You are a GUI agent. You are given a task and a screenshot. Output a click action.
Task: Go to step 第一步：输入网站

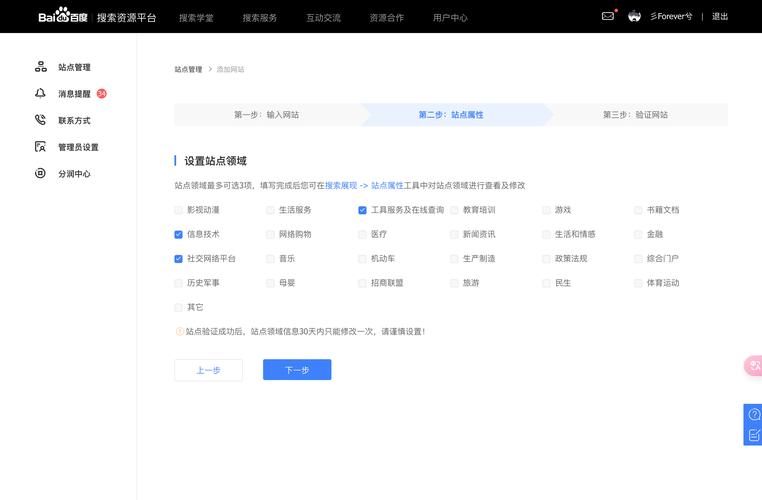point(266,115)
